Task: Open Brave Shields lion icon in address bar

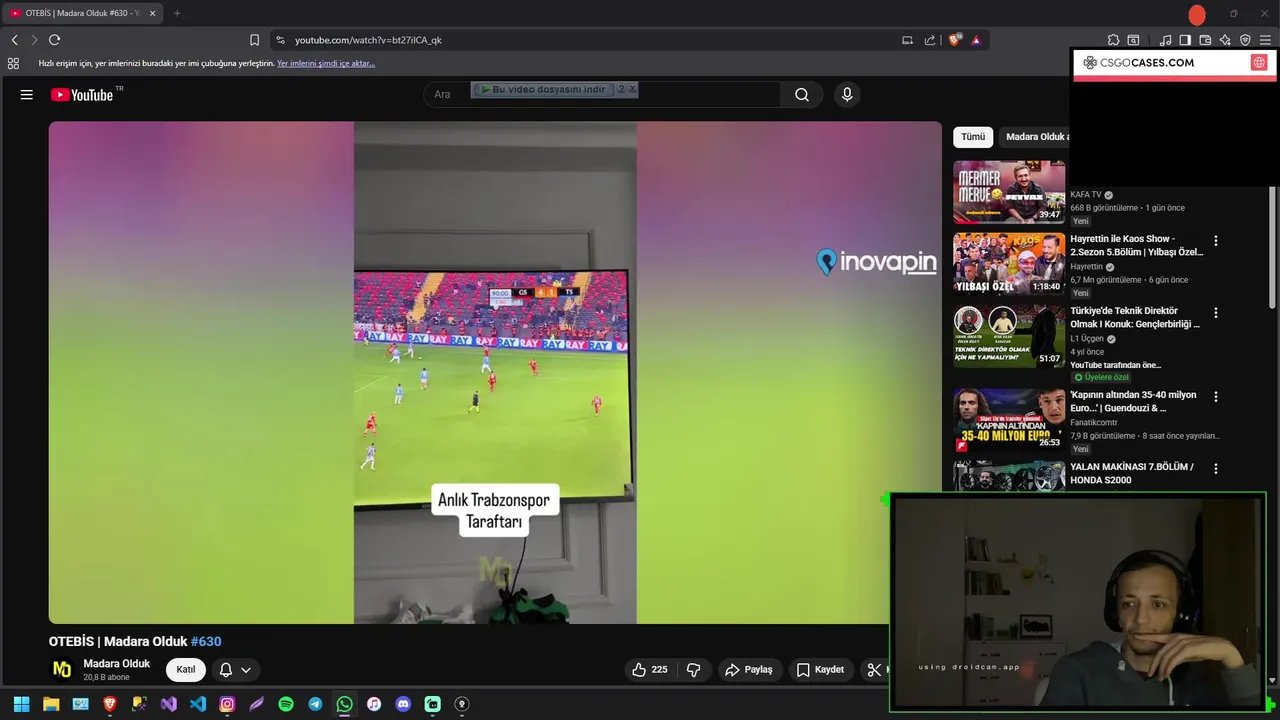Action: click(x=955, y=40)
